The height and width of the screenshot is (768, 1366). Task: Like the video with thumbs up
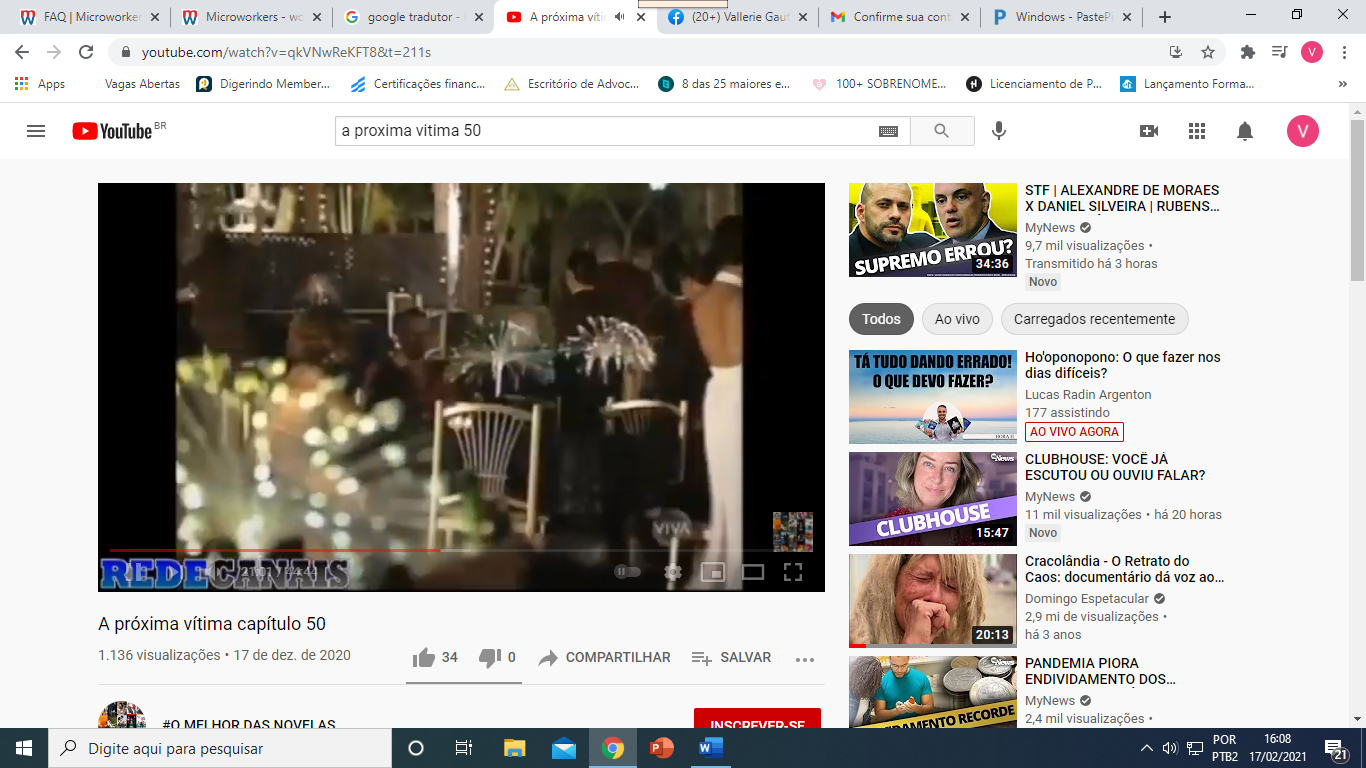tap(435, 657)
